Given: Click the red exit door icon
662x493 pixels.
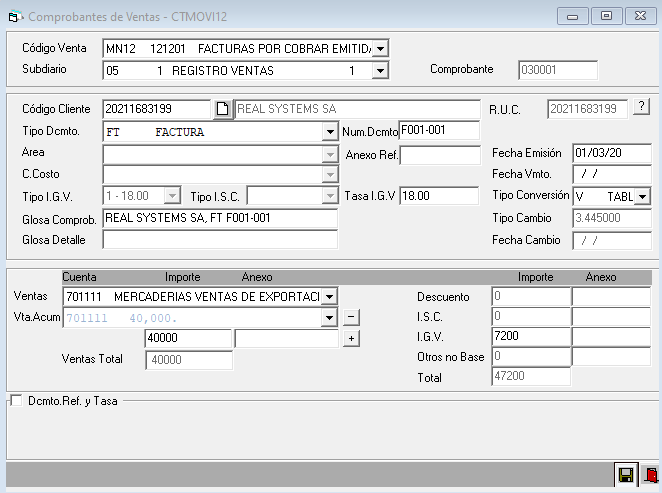Looking at the screenshot, I should pyautogui.click(x=649, y=476).
